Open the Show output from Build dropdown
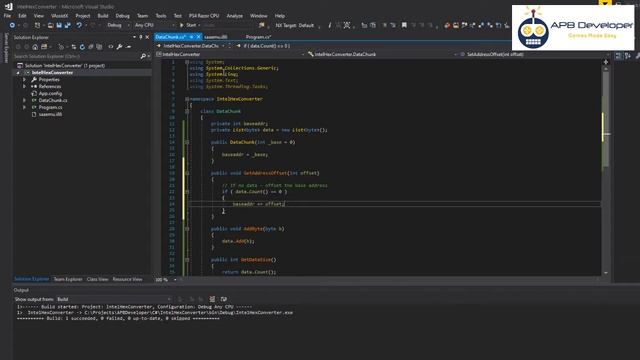640x360 pixels. click(114, 299)
